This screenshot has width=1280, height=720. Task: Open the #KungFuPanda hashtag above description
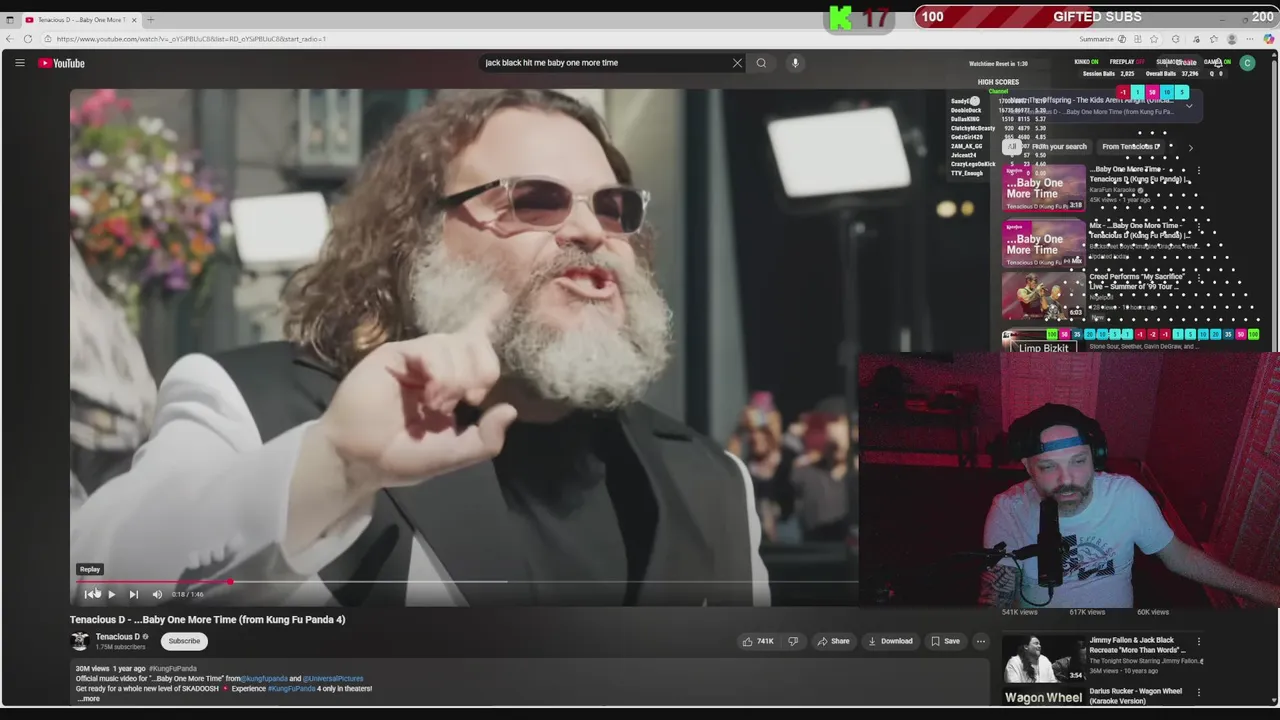(x=173, y=668)
